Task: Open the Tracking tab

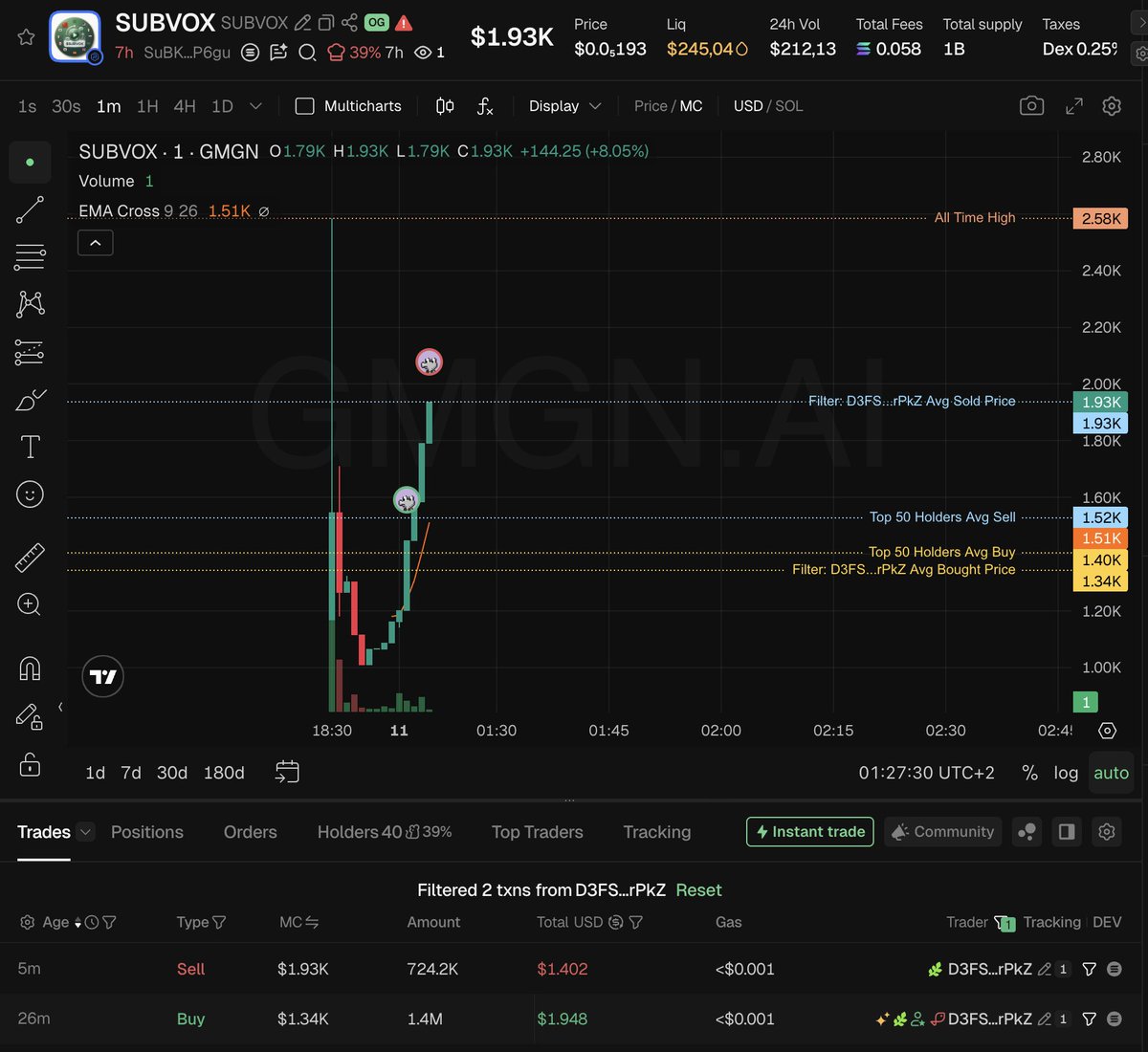Action: 656,832
